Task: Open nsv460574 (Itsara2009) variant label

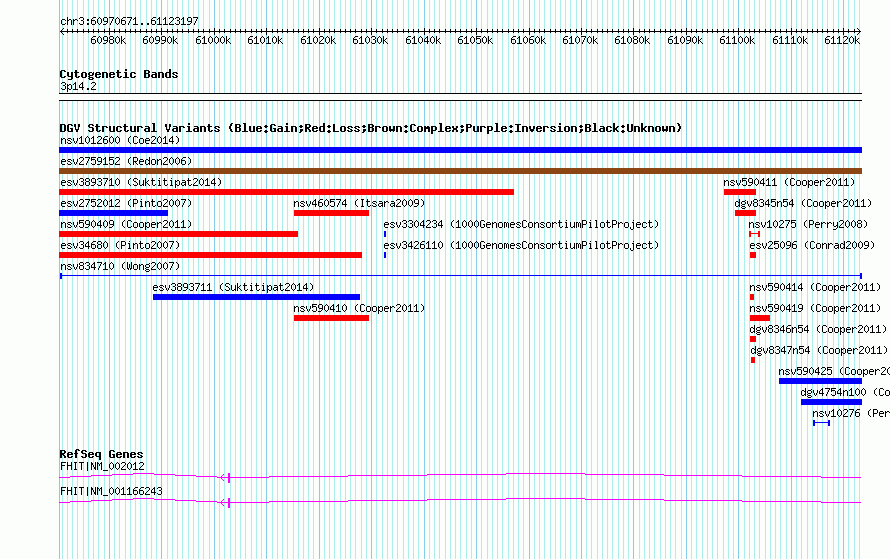Action: [359, 203]
